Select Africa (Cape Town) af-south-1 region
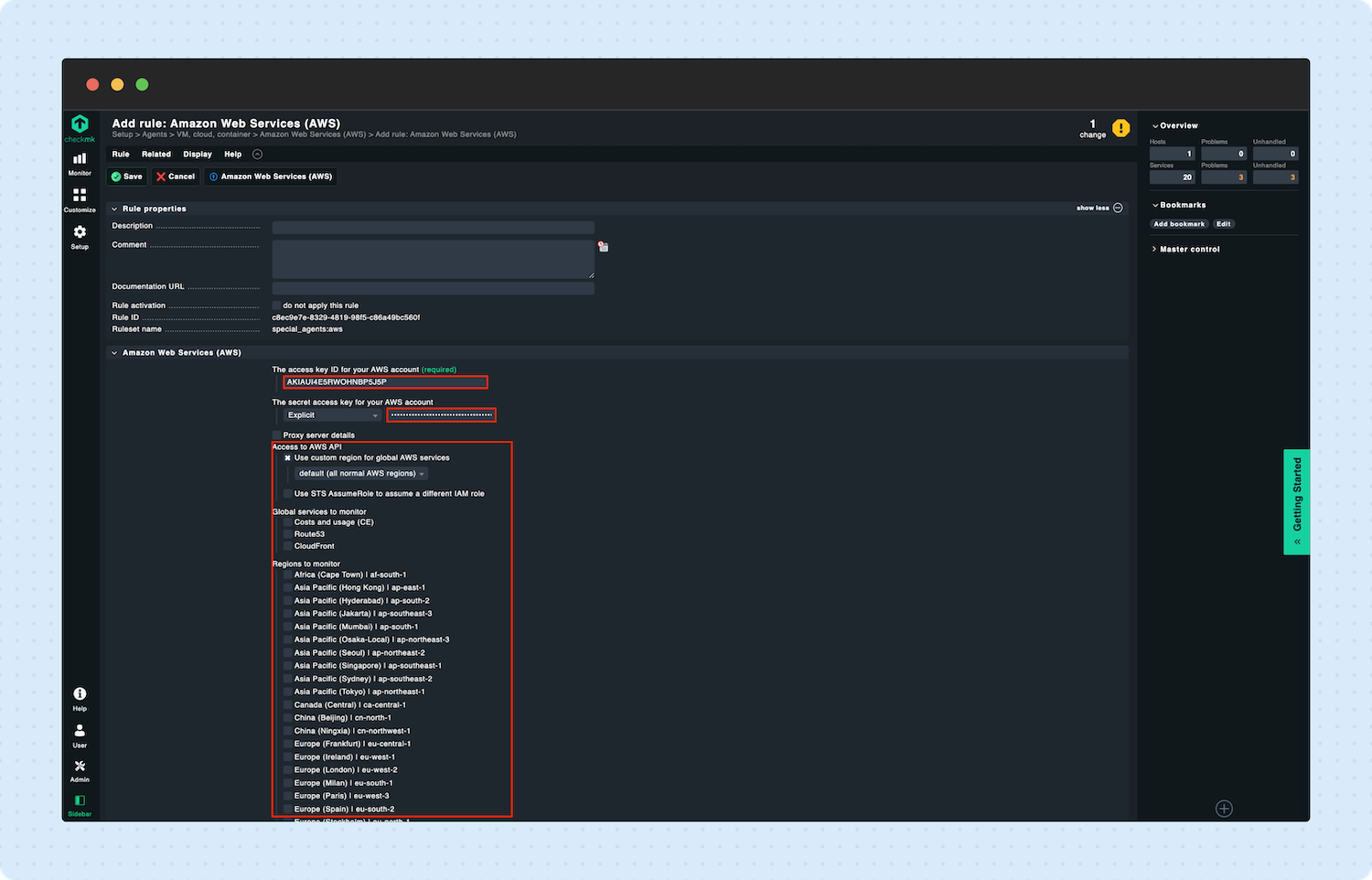Screen dimensions: 1372x880 287,575
